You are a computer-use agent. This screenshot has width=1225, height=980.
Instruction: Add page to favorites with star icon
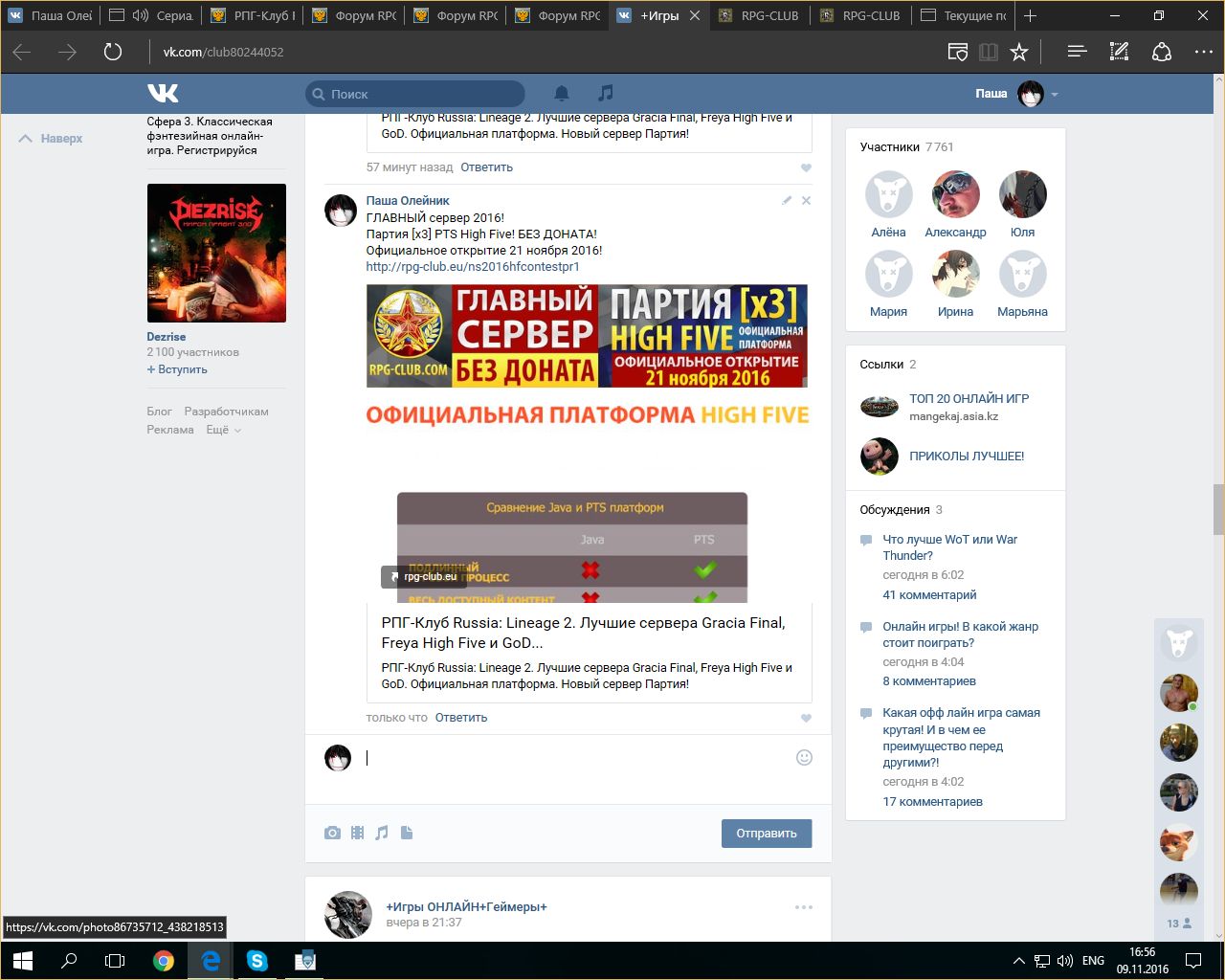tap(1019, 52)
